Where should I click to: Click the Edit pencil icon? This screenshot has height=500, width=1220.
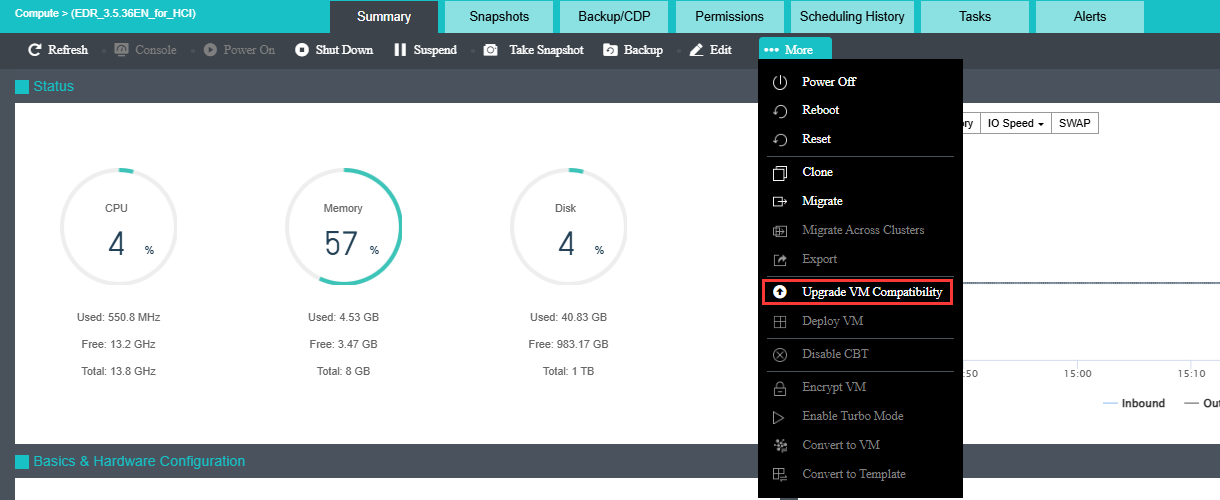coord(696,50)
